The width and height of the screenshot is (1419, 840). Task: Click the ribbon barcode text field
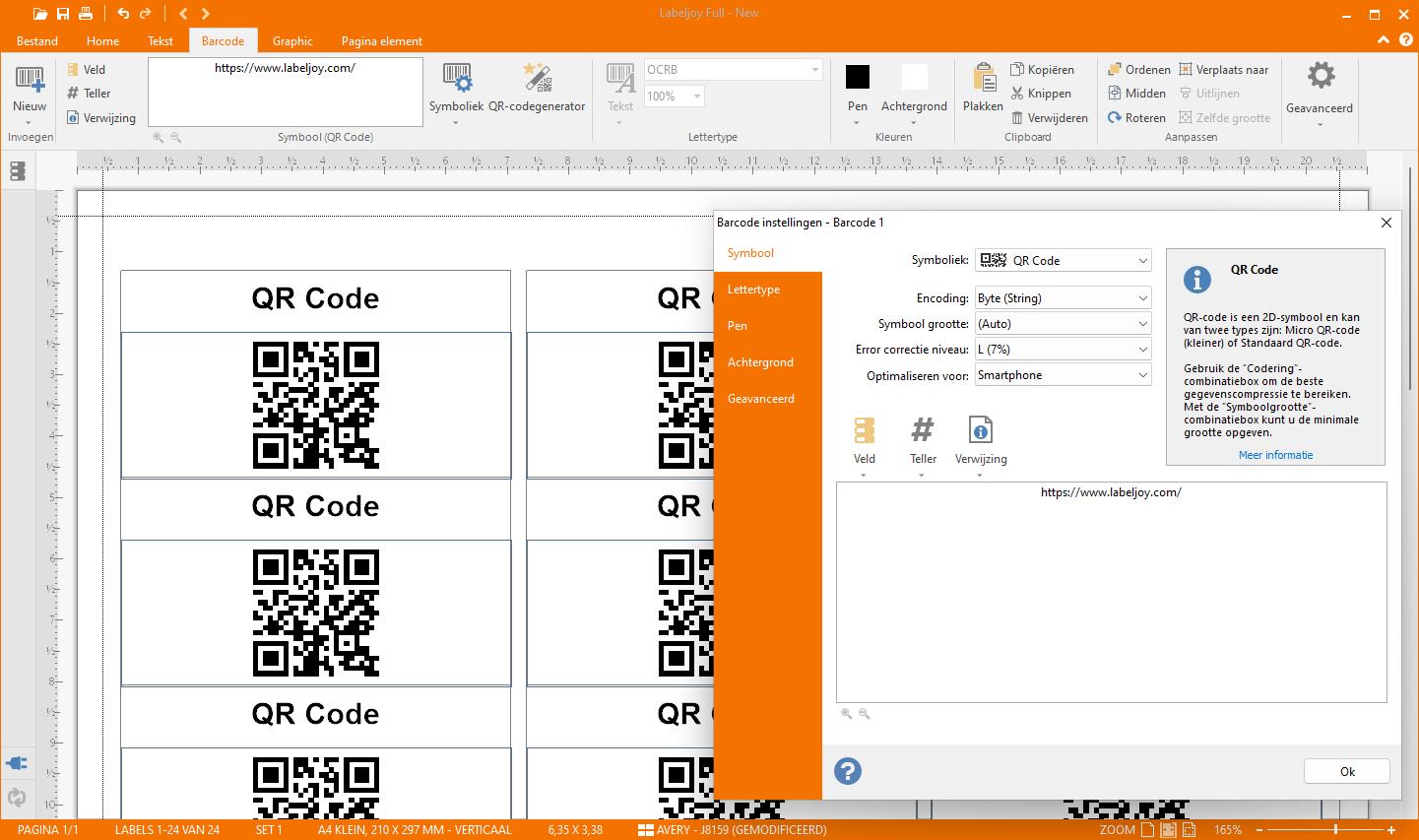tap(286, 93)
